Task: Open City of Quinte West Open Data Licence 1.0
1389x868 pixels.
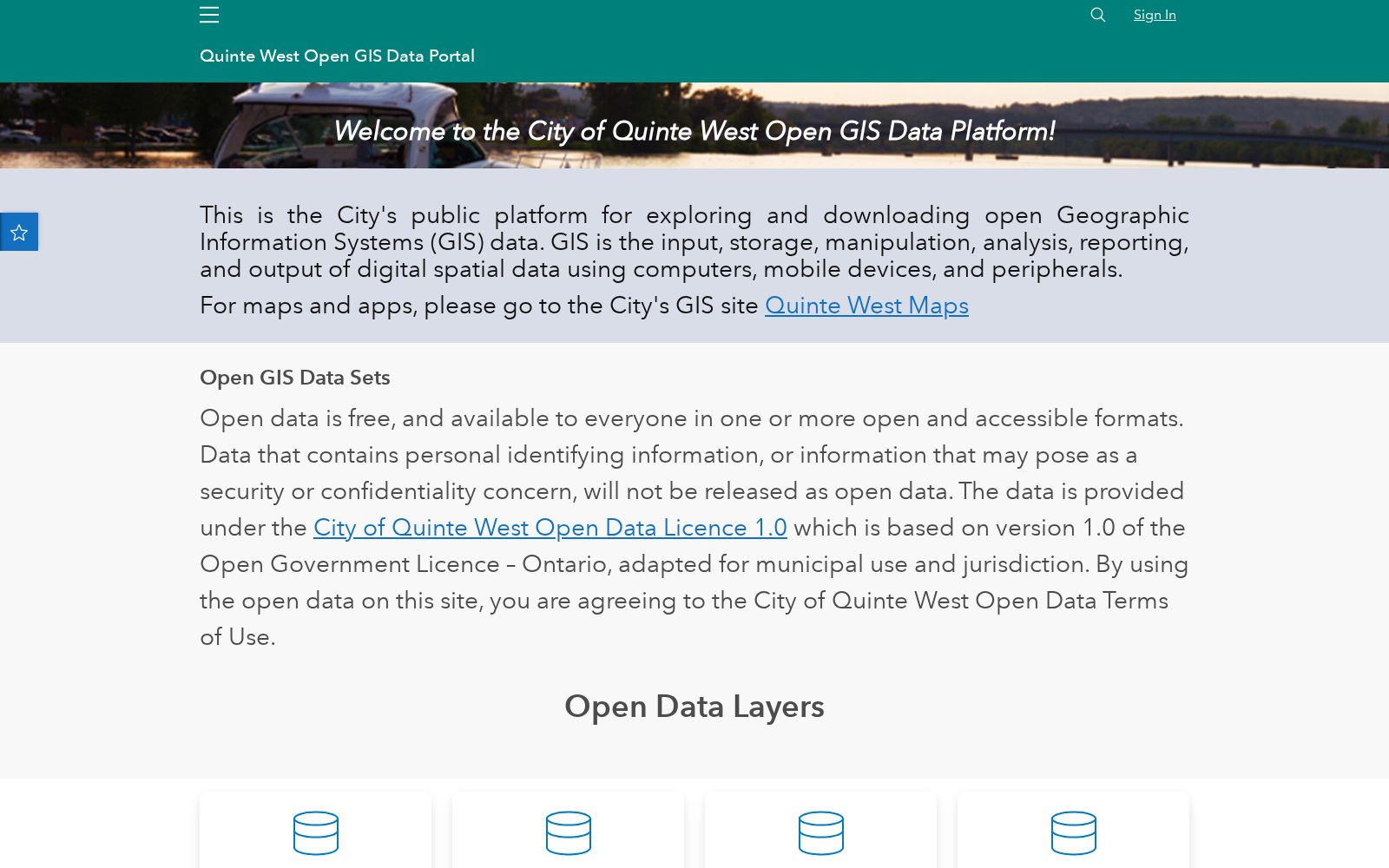Action: [x=550, y=528]
